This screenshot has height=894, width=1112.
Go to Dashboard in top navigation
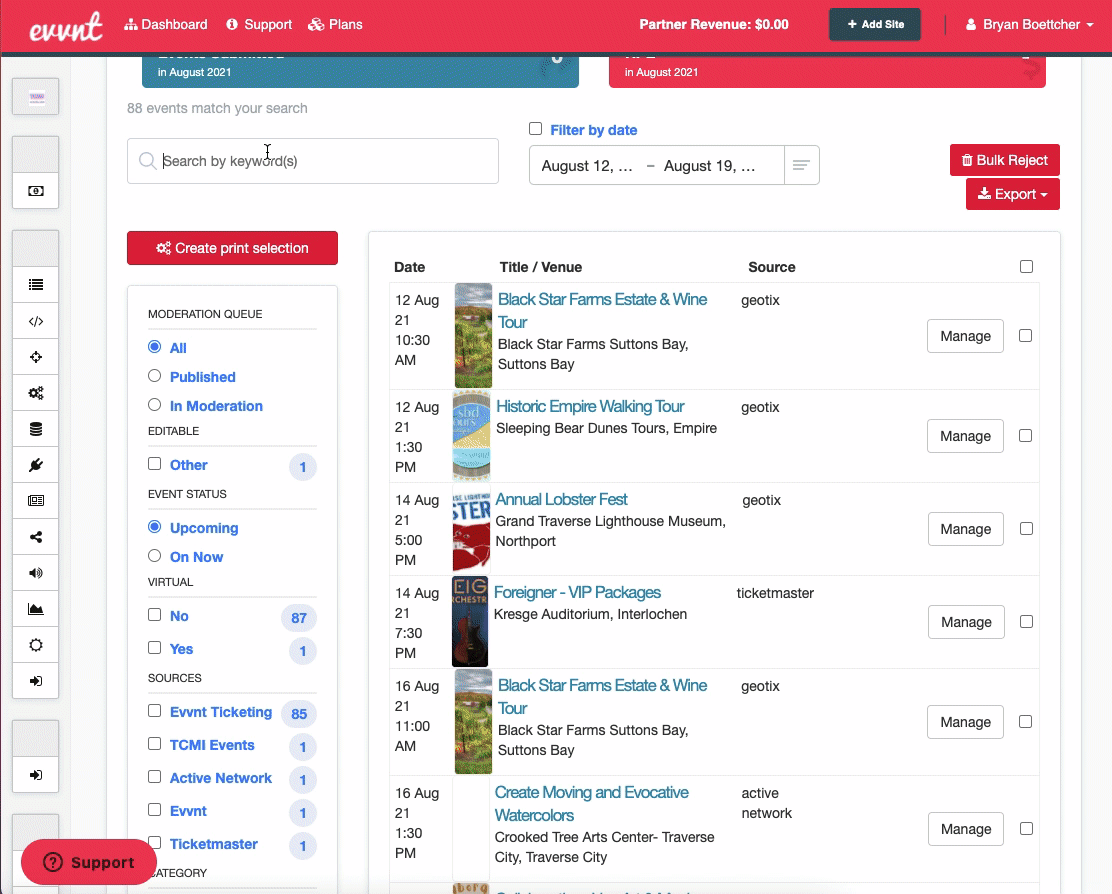tap(166, 25)
